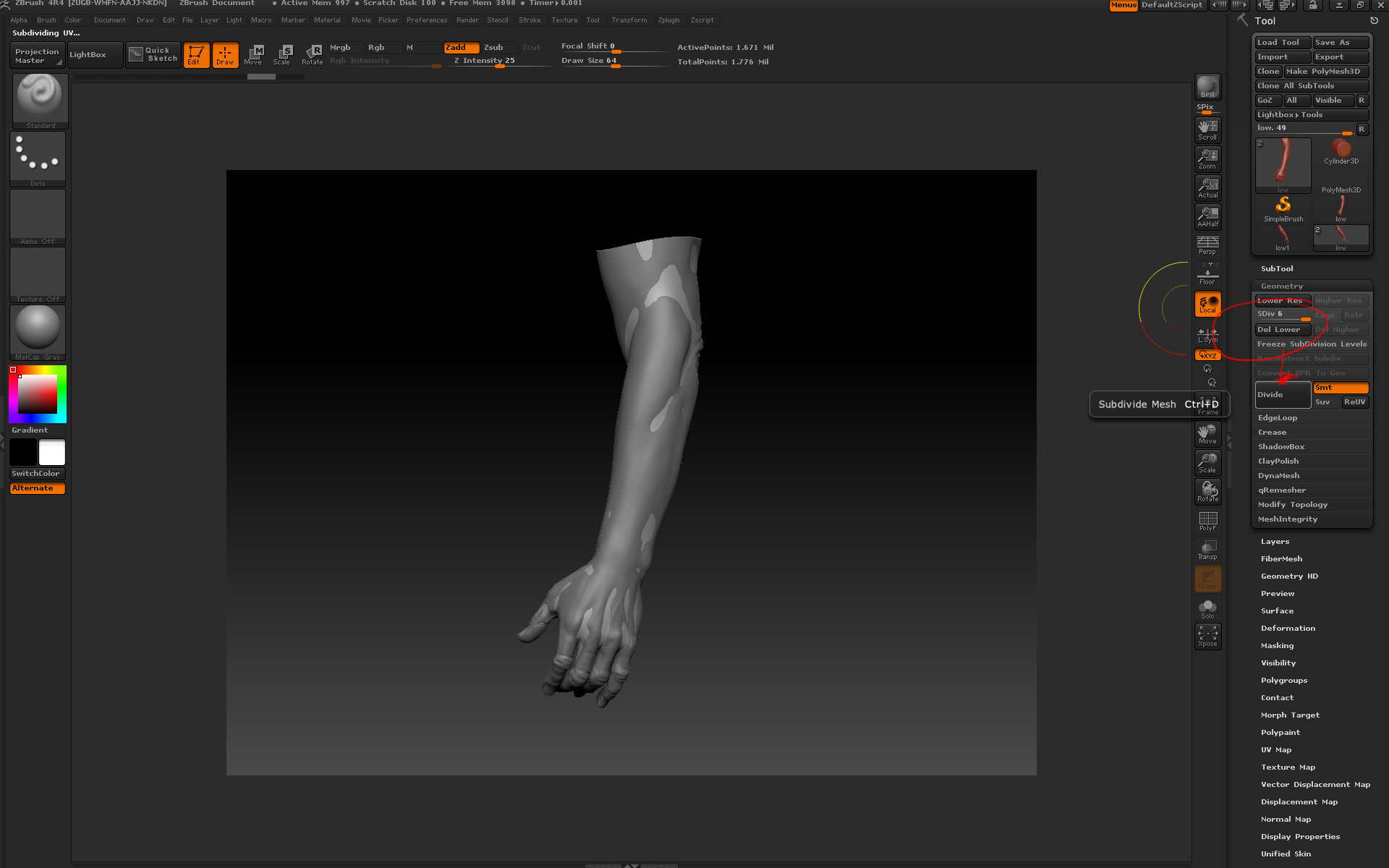The width and height of the screenshot is (1389, 868).
Task: Select the top shelf Rotate icon
Action: click(x=313, y=55)
